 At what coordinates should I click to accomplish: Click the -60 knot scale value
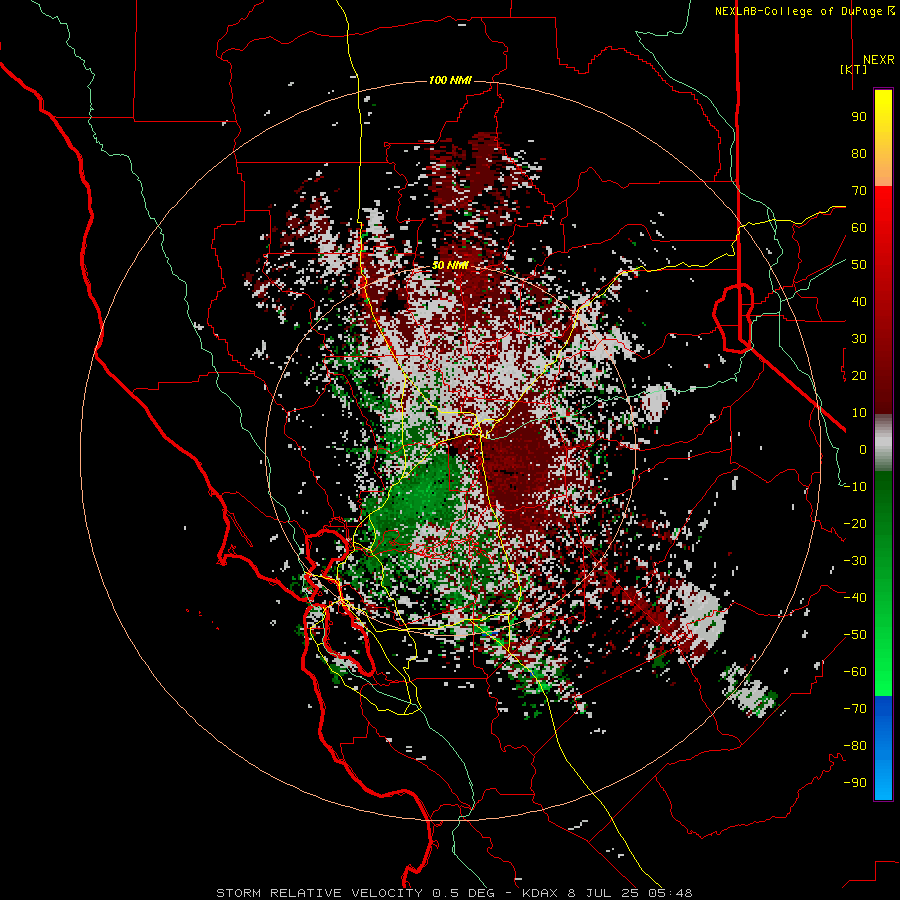point(855,672)
